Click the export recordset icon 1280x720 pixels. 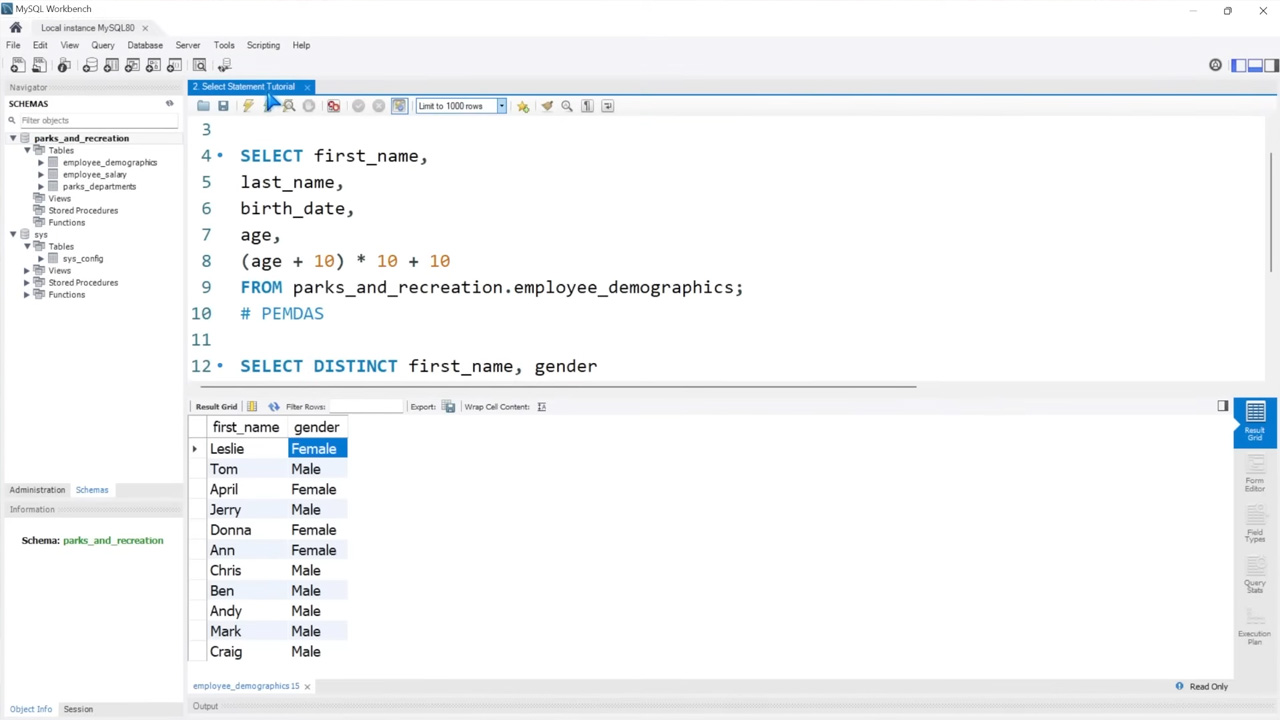[x=449, y=407]
